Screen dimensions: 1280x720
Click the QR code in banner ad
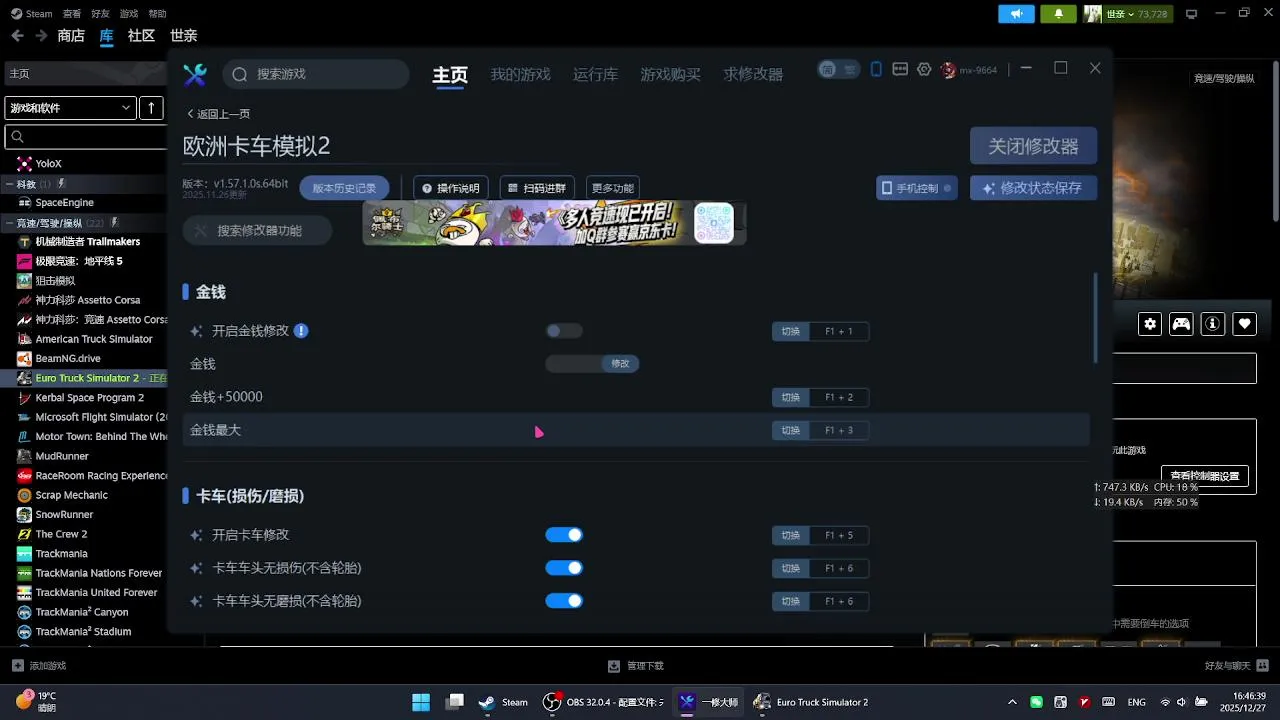point(714,222)
